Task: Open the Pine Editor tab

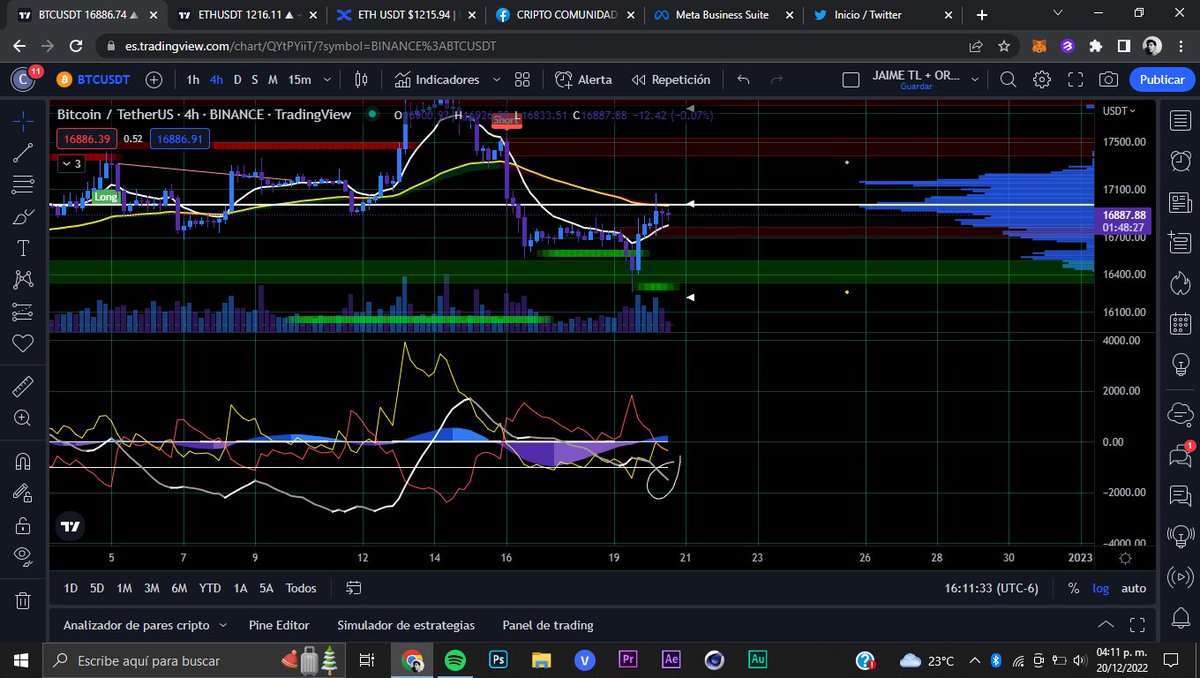Action: tap(279, 625)
